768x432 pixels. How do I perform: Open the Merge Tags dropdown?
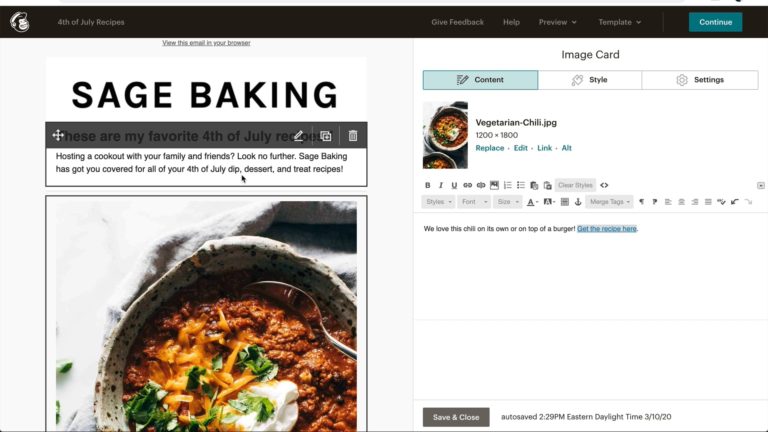pyautogui.click(x=609, y=202)
